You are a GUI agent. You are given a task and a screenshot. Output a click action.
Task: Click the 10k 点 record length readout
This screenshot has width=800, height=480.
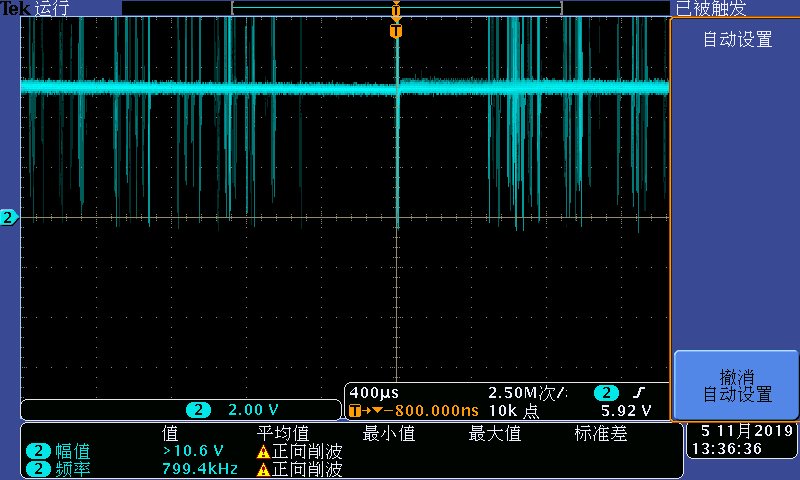pos(514,411)
